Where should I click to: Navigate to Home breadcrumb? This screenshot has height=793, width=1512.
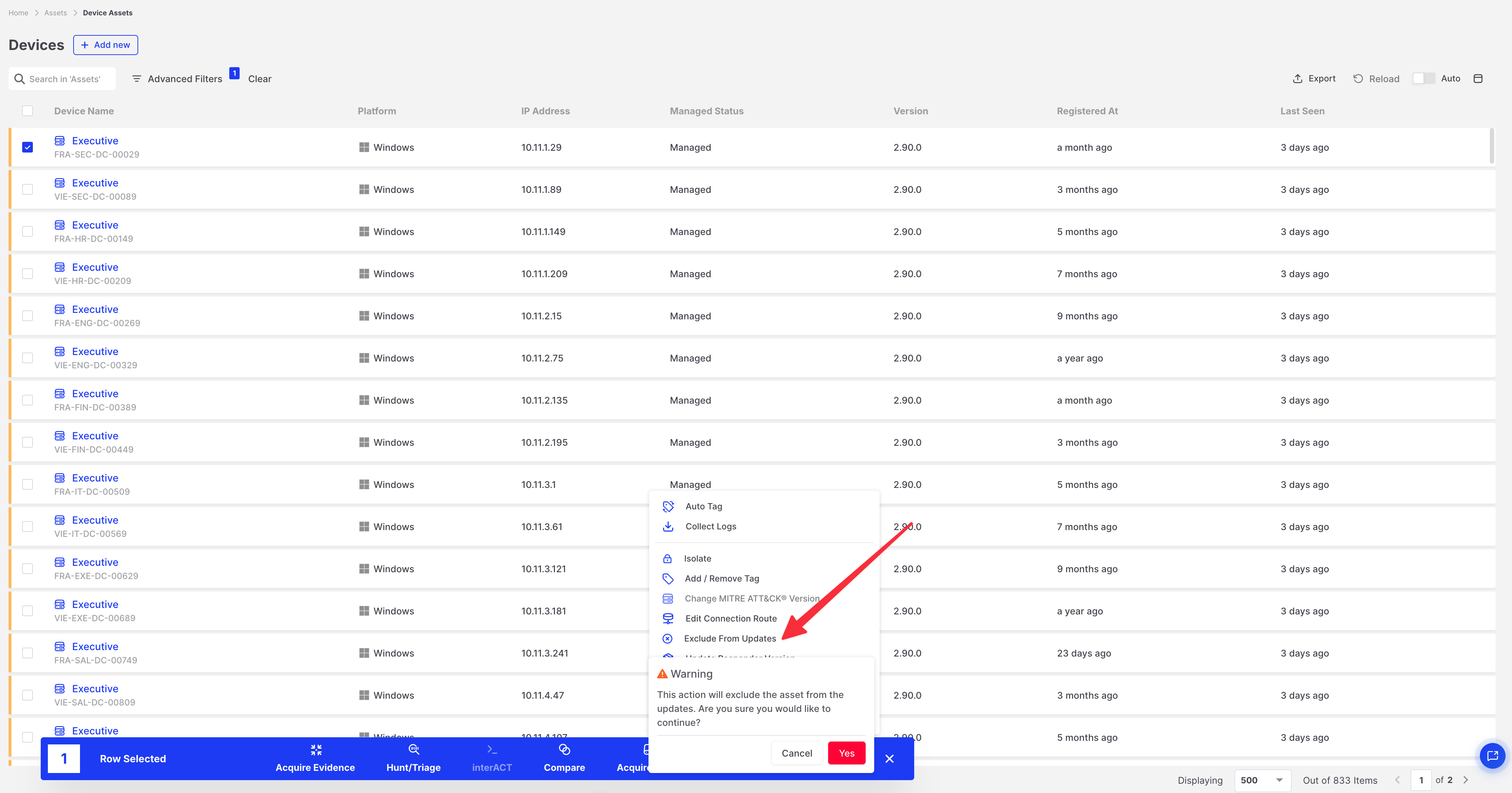coord(18,13)
